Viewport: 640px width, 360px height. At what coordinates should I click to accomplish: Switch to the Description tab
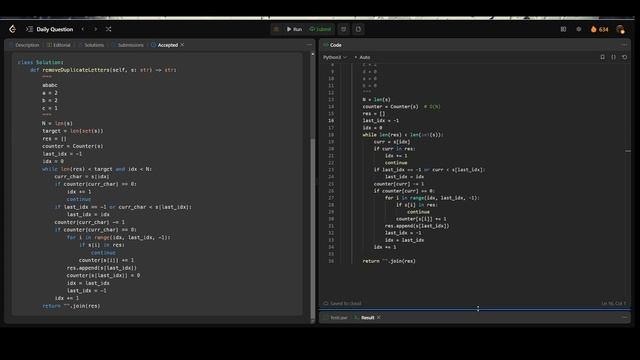click(24, 45)
